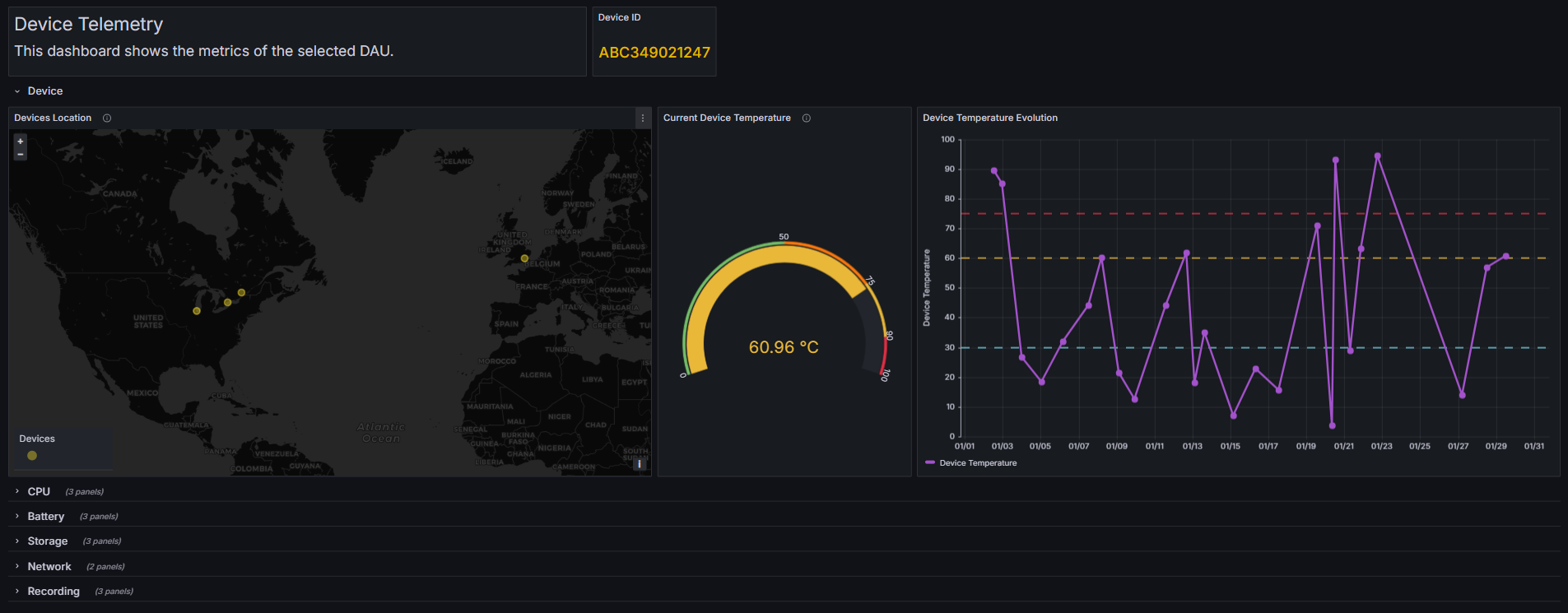Expand the Network row

49,566
